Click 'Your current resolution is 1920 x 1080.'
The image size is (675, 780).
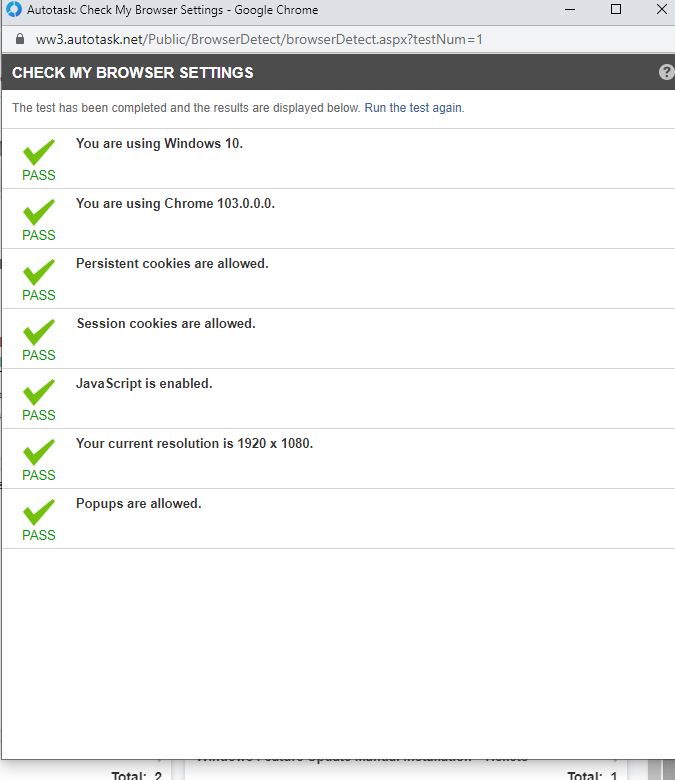pyautogui.click(x=195, y=443)
